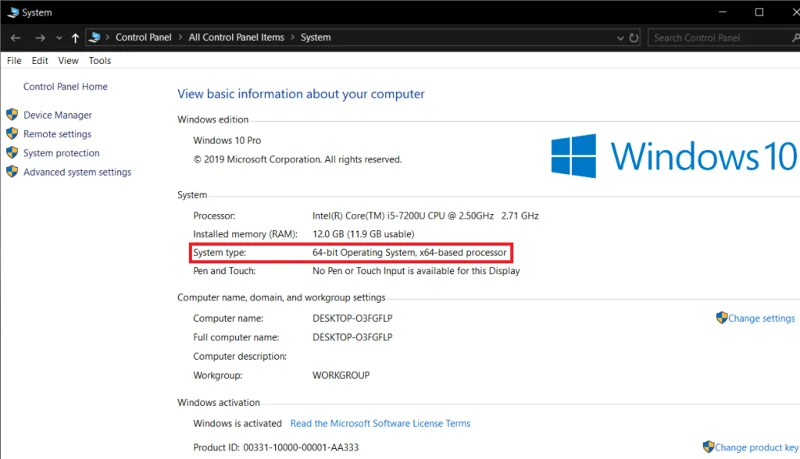The width and height of the screenshot is (800, 459).
Task: Open System protection
Action: click(61, 153)
